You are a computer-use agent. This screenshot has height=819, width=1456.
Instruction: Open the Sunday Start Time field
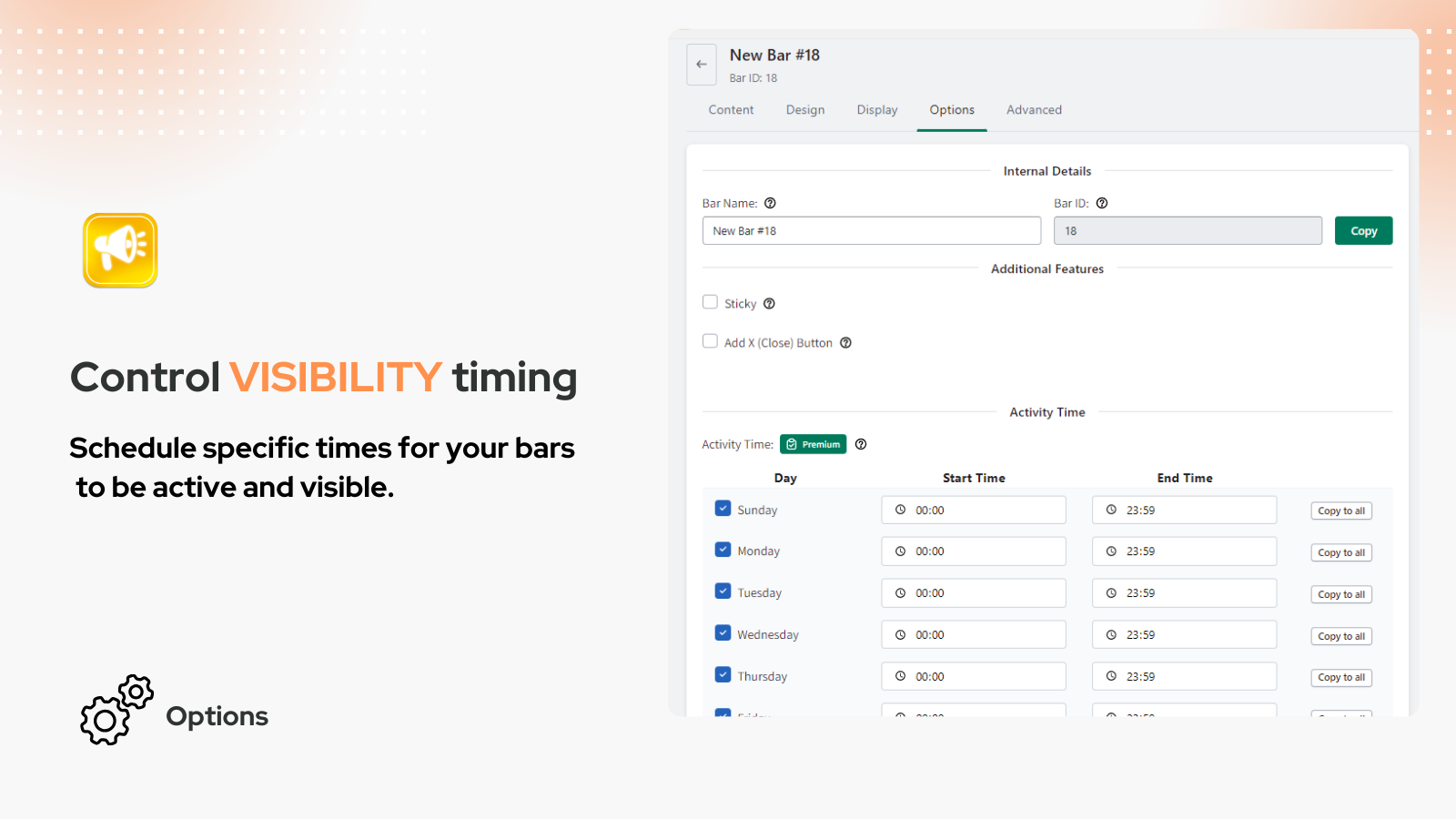(974, 510)
